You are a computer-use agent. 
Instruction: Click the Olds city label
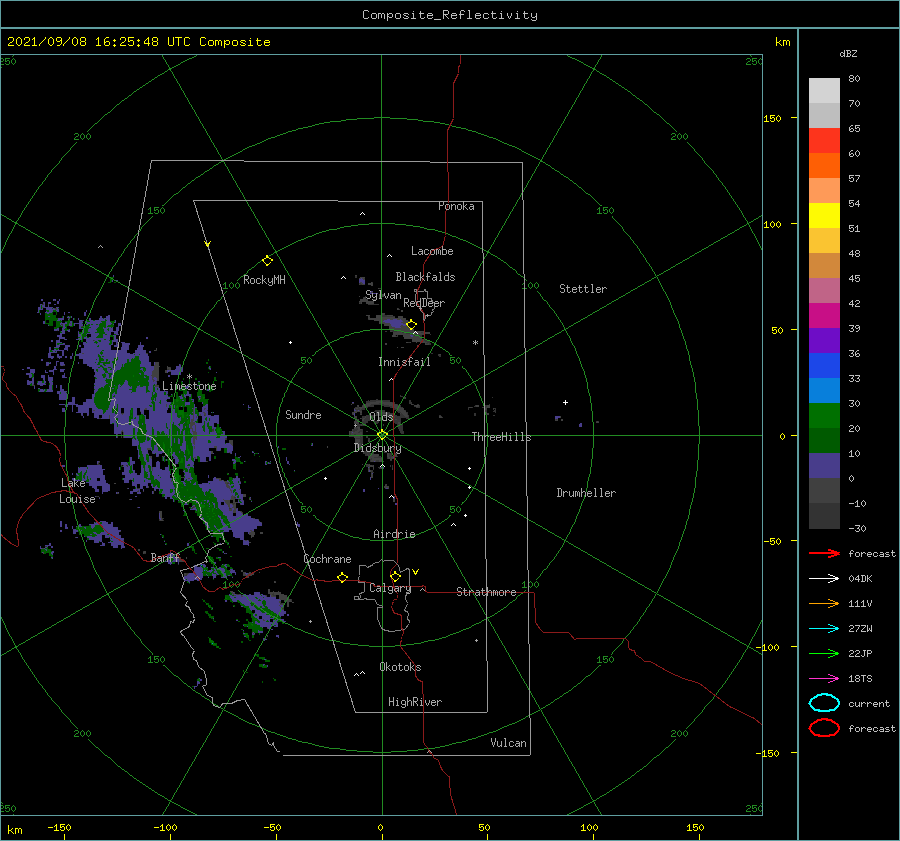coord(381,417)
